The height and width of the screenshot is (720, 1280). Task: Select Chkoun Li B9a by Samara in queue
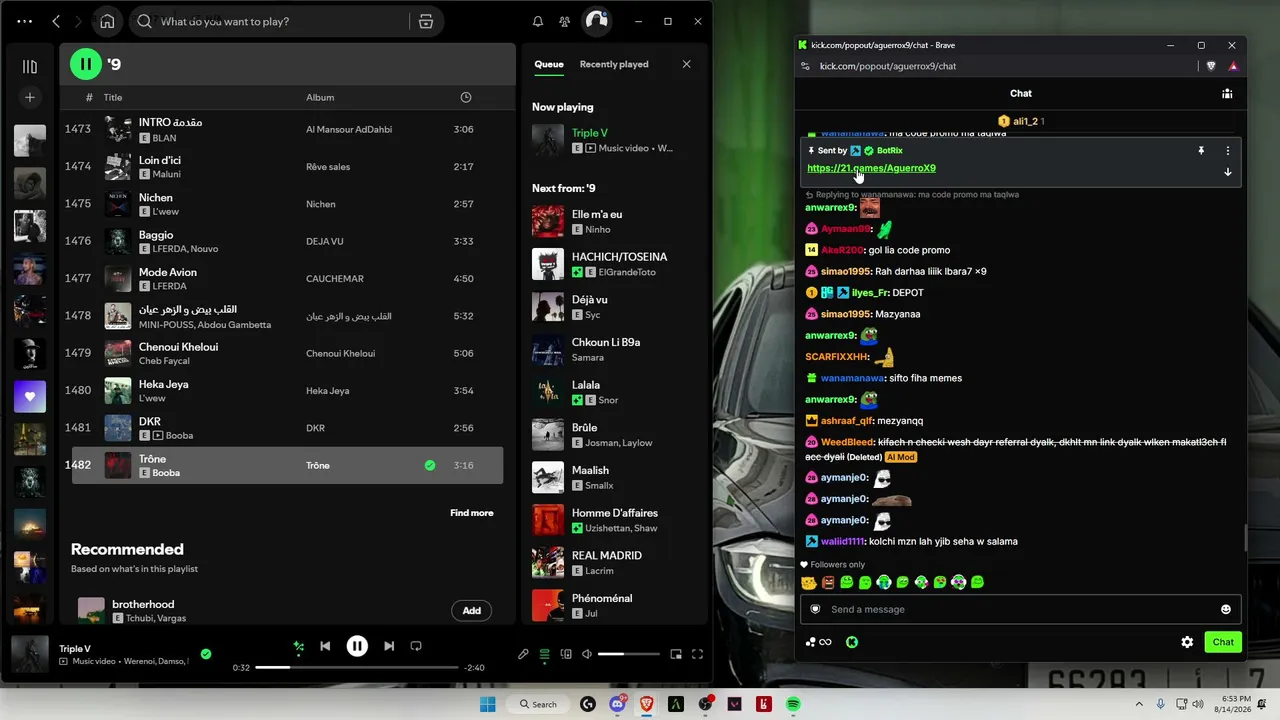tap(612, 349)
